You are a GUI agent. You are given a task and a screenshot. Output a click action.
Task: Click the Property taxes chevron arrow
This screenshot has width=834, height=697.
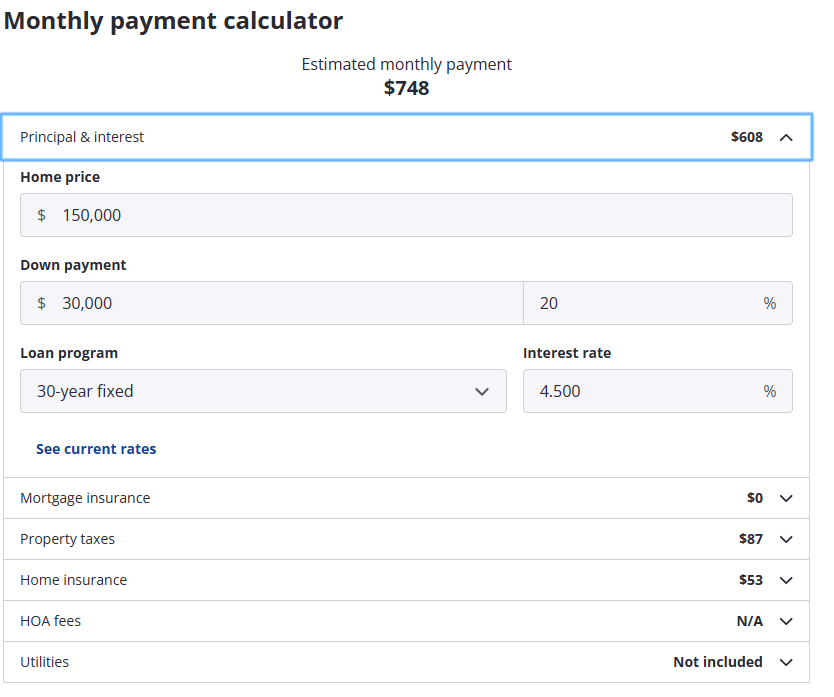[786, 539]
